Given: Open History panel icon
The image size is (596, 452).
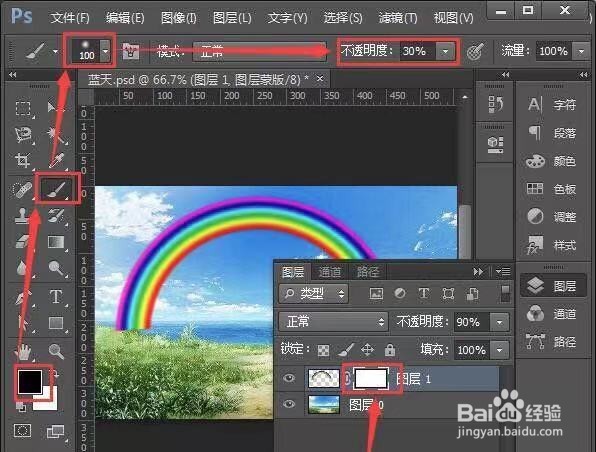Looking at the screenshot, I should 495,104.
